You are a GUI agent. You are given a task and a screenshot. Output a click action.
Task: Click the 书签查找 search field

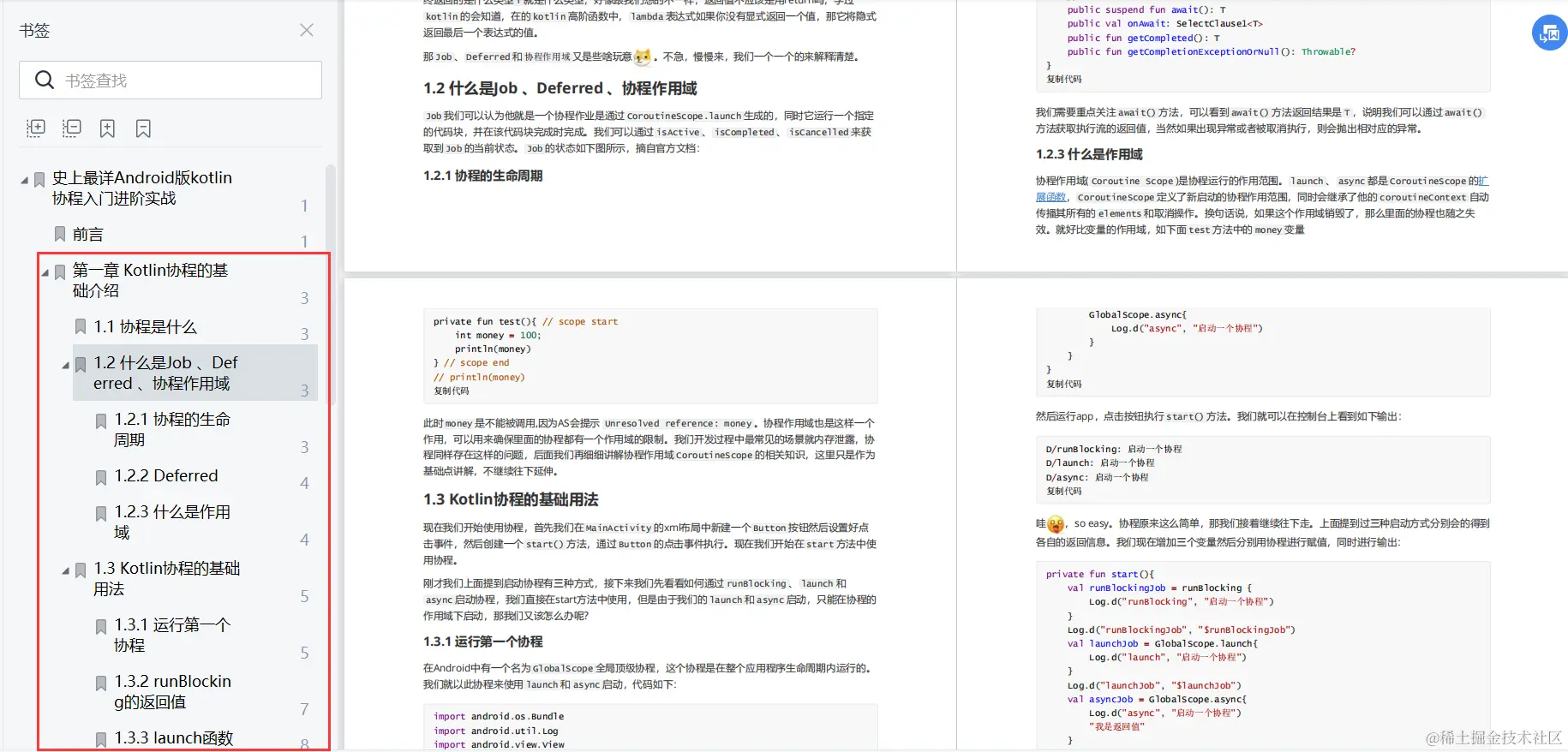[171, 80]
